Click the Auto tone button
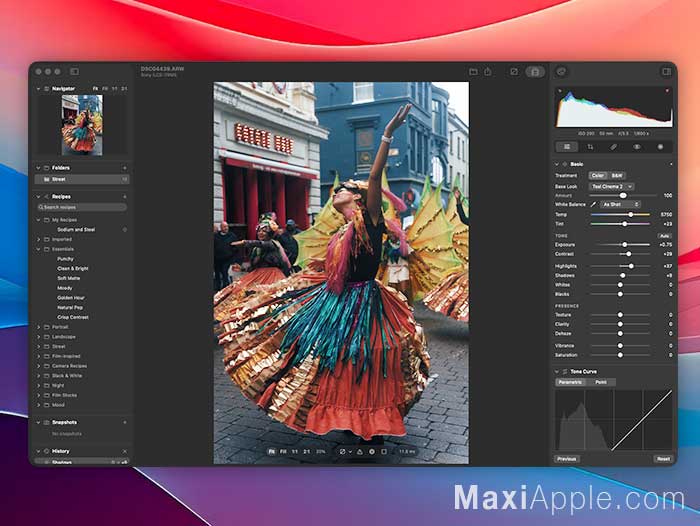 point(664,236)
